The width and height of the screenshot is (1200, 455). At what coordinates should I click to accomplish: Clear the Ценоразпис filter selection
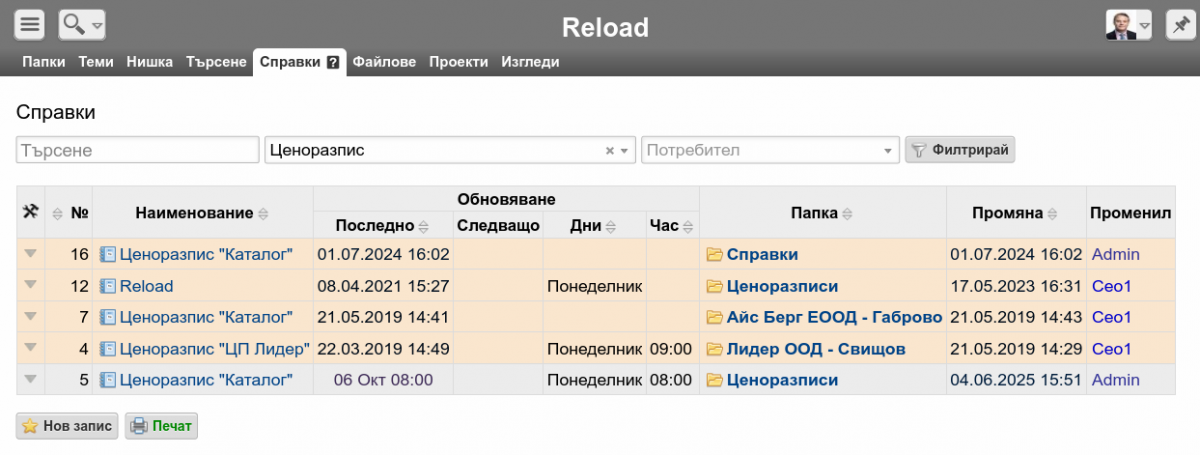609,151
